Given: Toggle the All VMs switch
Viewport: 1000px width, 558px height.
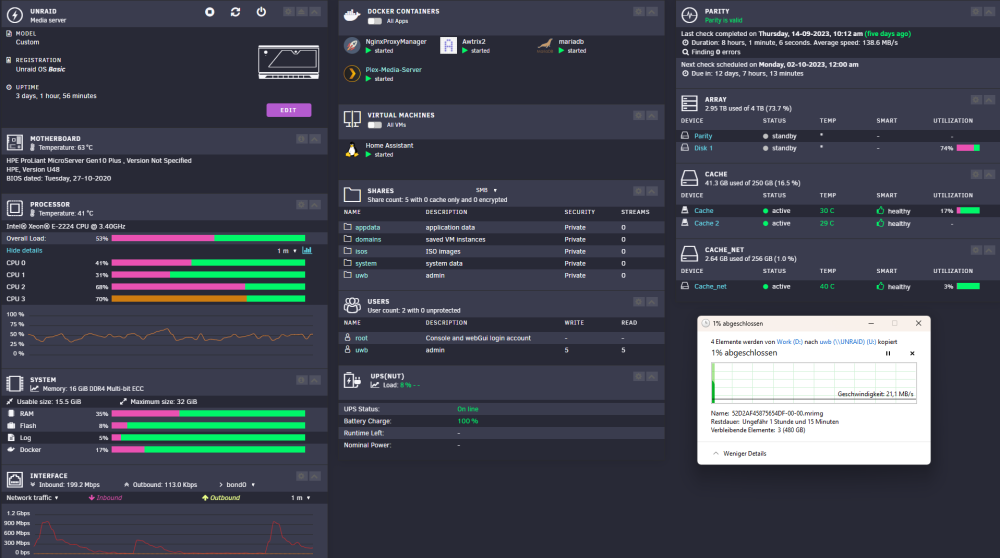Looking at the screenshot, I should [x=375, y=125].
